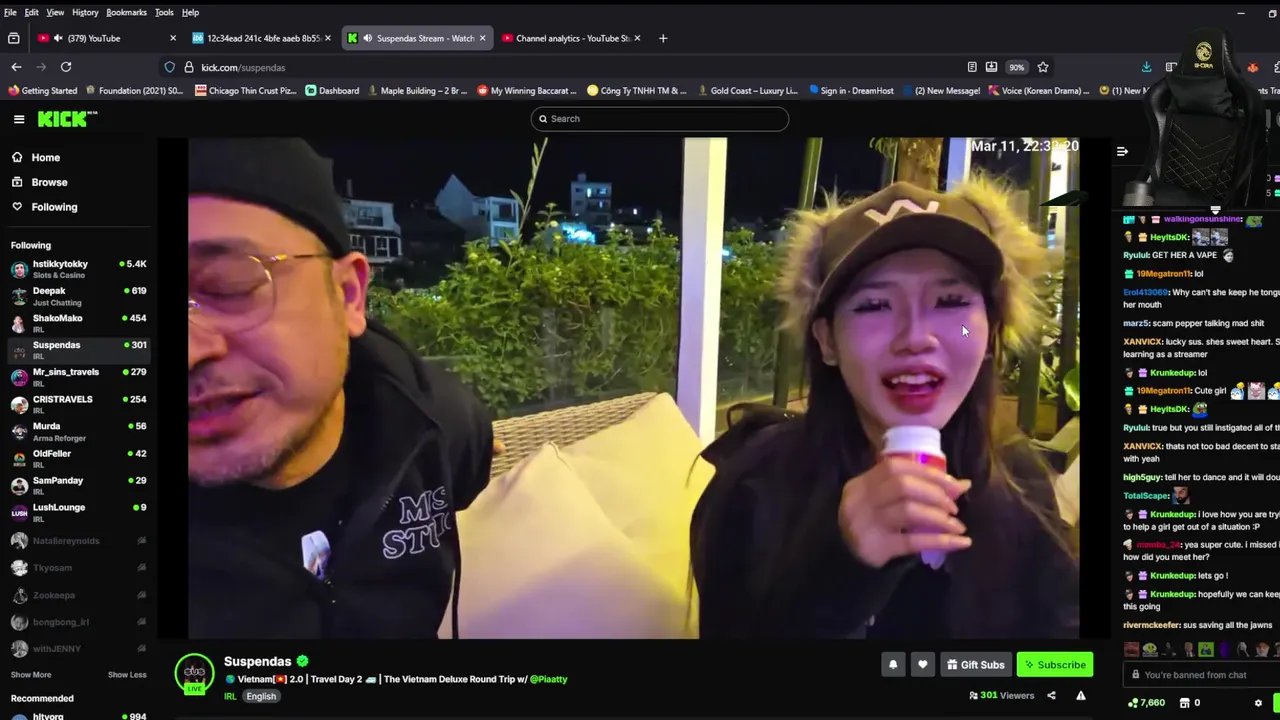Open the Tools menu
This screenshot has height=720, width=1280.
164,12
